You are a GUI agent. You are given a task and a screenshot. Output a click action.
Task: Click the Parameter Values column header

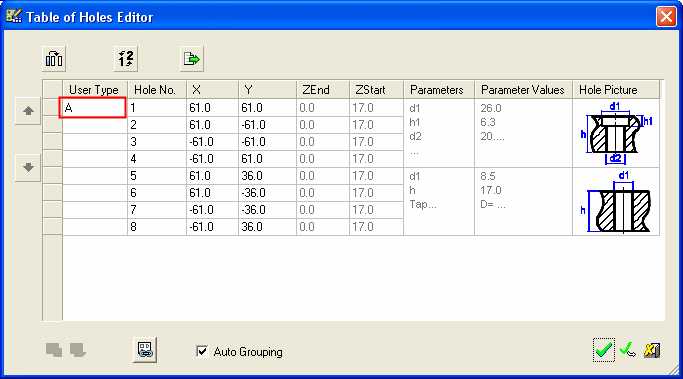[523, 90]
